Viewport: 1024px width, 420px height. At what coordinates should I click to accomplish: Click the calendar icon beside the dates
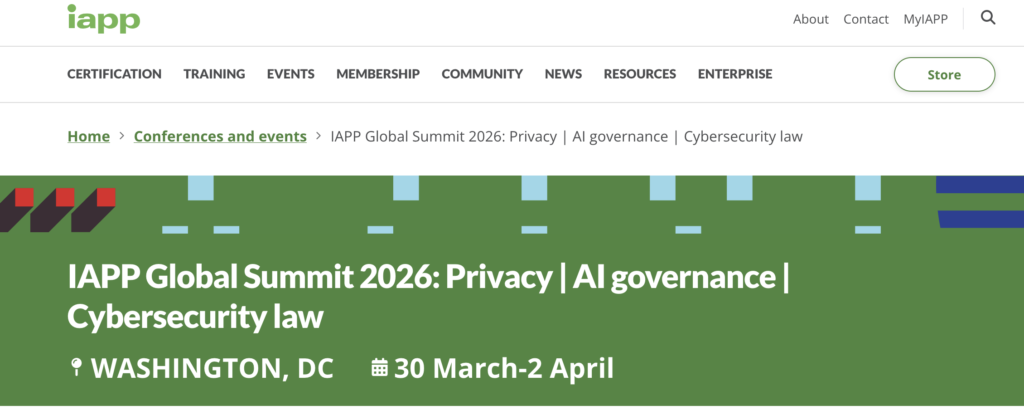[x=379, y=368]
